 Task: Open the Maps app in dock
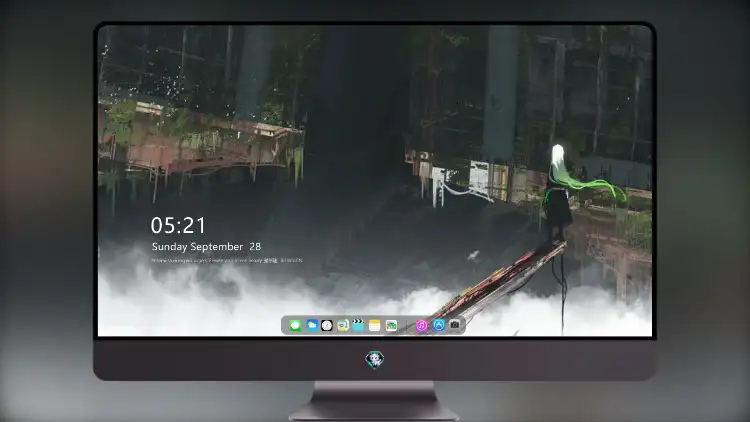[x=391, y=325]
